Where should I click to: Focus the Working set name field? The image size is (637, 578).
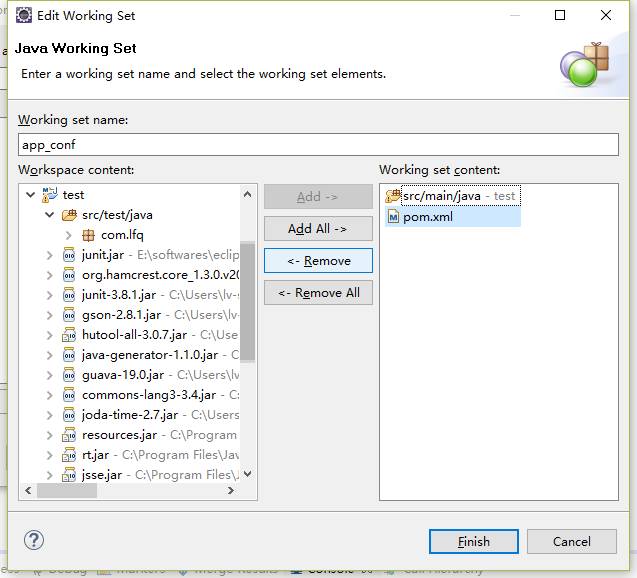coord(318,145)
